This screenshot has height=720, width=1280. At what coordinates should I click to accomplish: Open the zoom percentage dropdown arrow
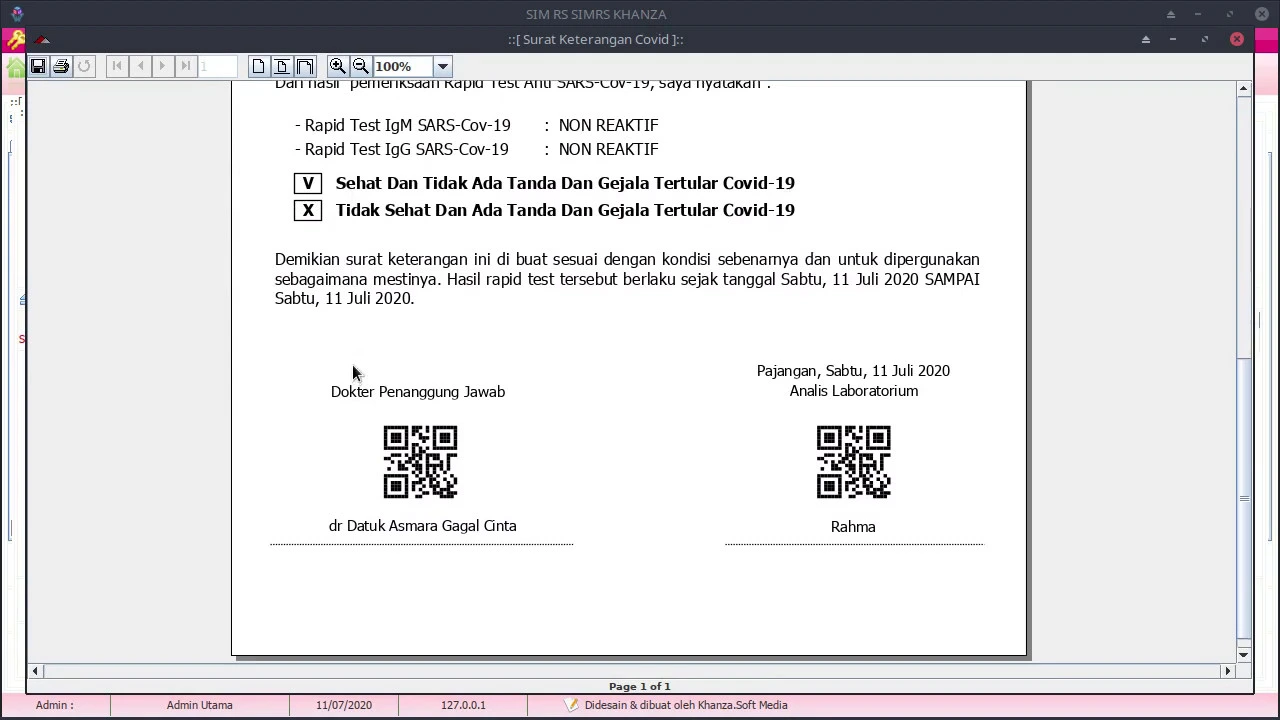(442, 66)
